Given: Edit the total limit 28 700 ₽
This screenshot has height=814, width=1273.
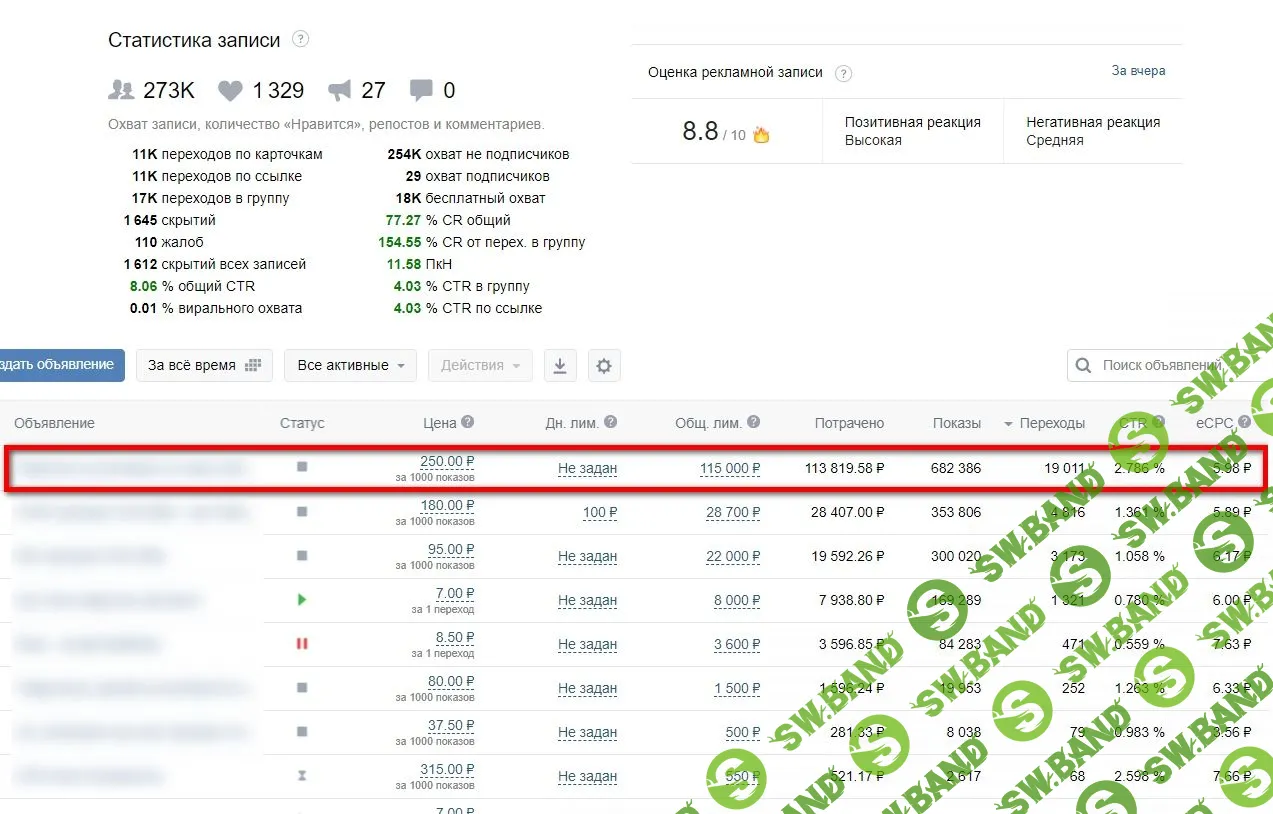Looking at the screenshot, I should [x=733, y=512].
